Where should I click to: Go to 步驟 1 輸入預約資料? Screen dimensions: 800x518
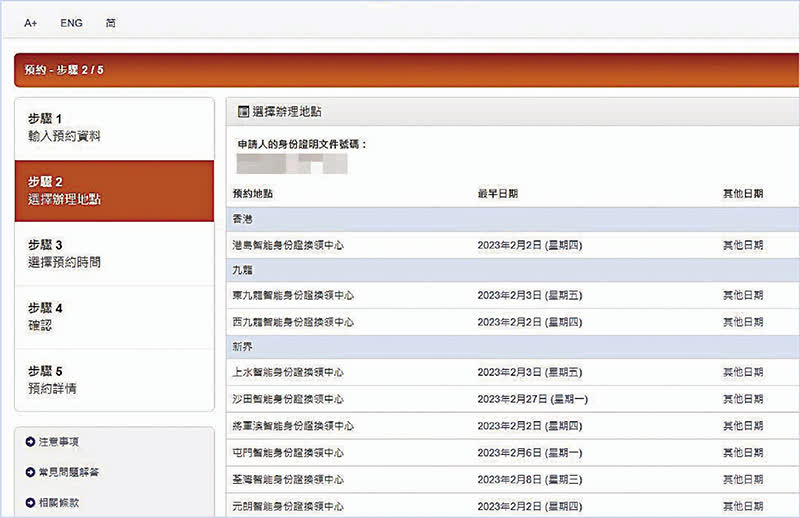coord(115,127)
